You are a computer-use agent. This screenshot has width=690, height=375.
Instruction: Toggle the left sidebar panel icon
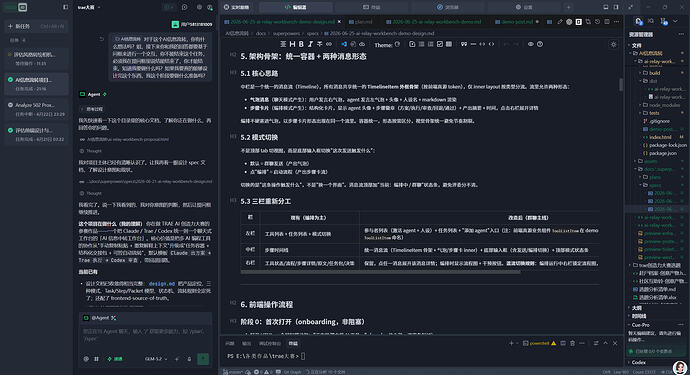coord(66,7)
